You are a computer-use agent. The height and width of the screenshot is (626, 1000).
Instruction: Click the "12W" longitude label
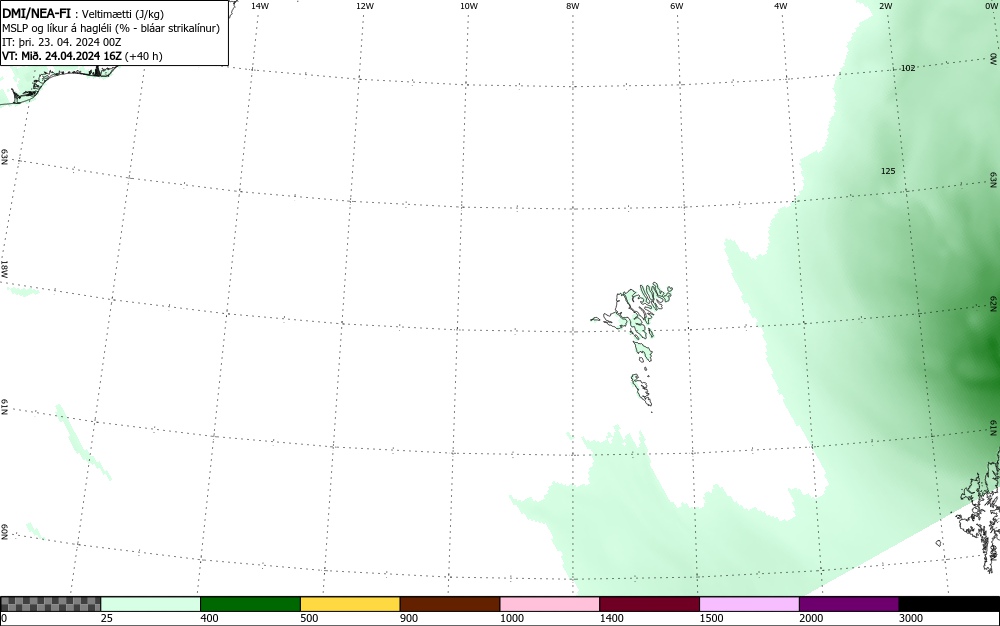point(365,6)
